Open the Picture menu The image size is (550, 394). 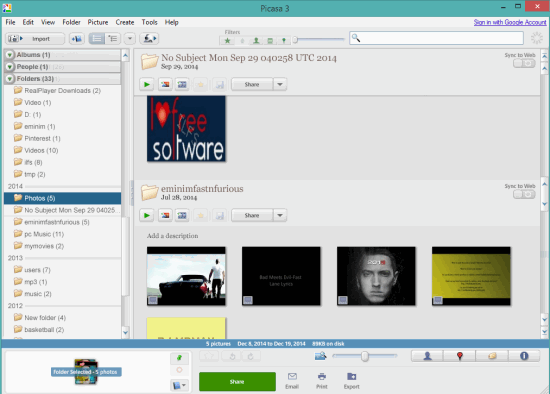tap(98, 22)
